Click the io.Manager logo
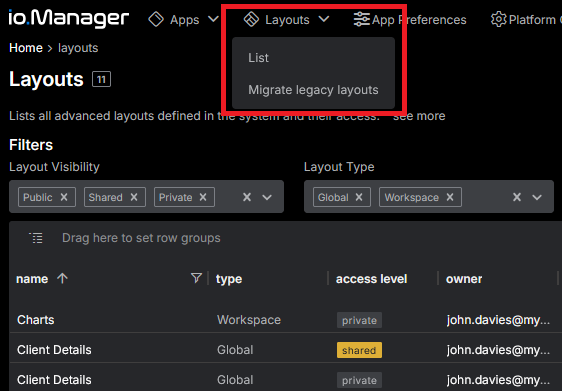 (68, 18)
